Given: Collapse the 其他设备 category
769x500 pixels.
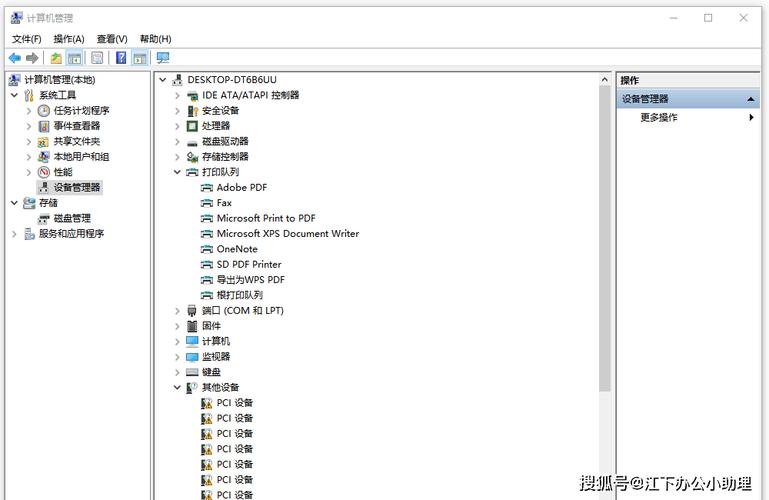Looking at the screenshot, I should coord(178,388).
